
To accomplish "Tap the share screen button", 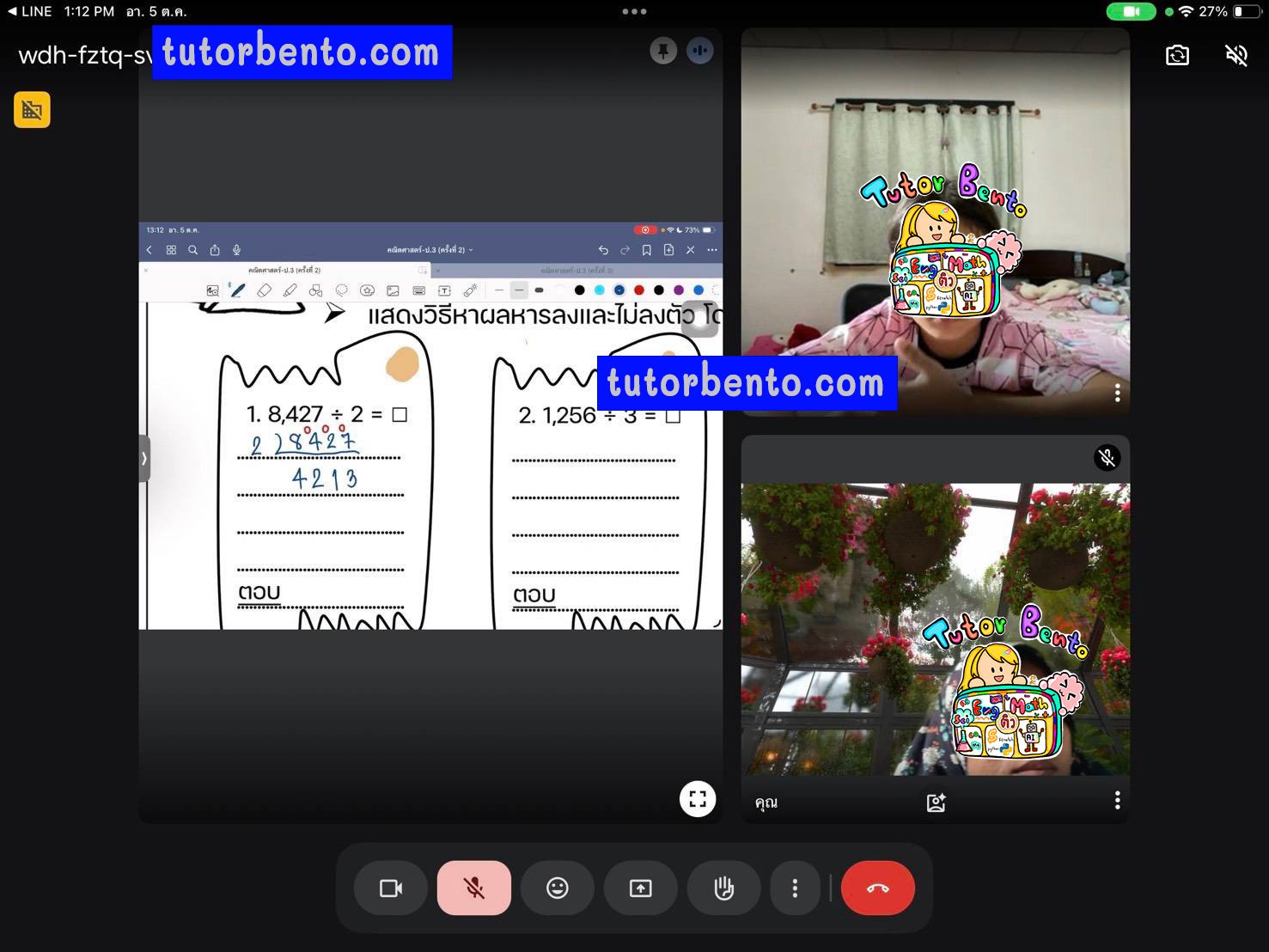I will pos(640,888).
